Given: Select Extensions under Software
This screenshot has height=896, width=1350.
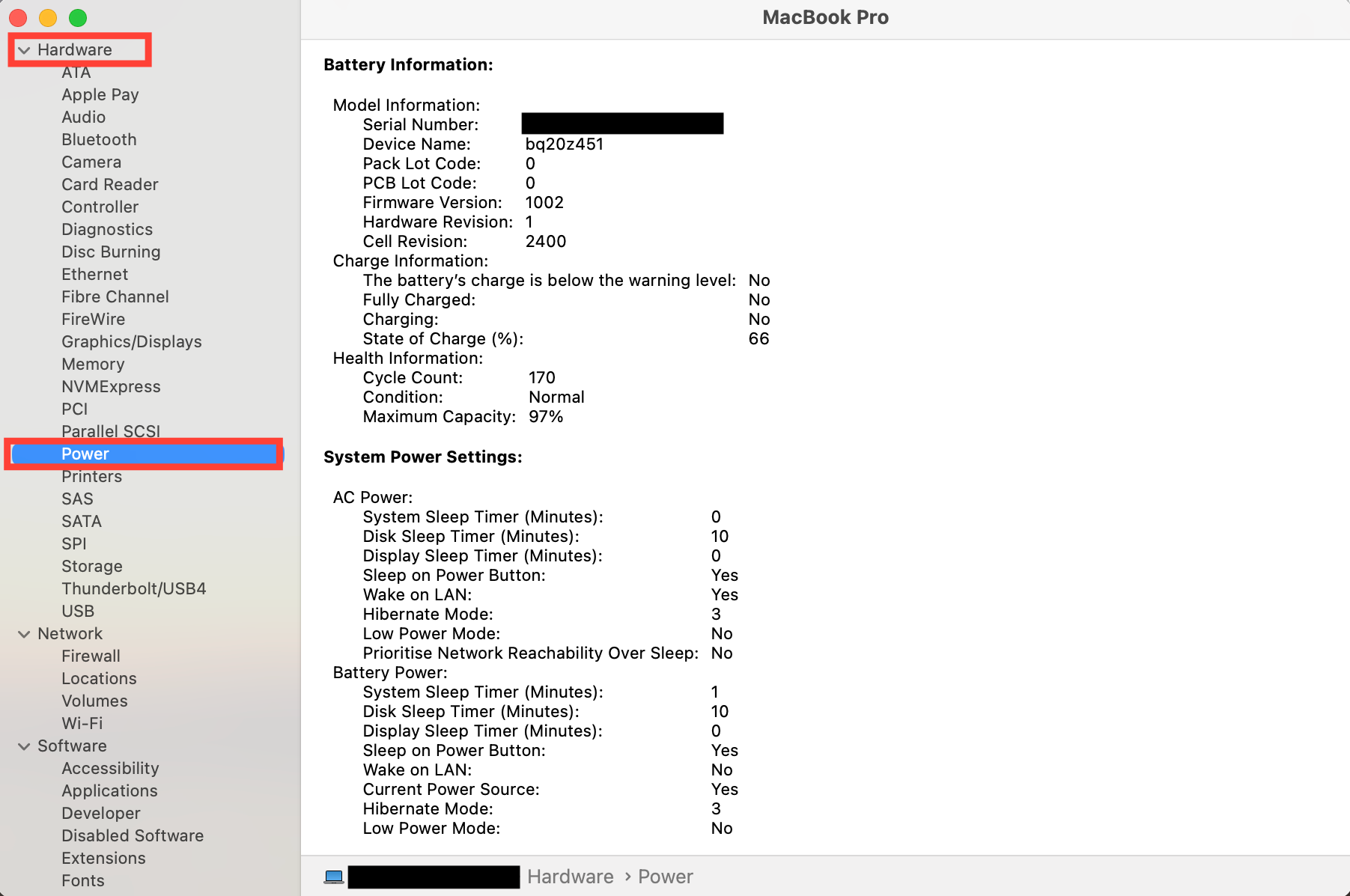Looking at the screenshot, I should coord(104,859).
